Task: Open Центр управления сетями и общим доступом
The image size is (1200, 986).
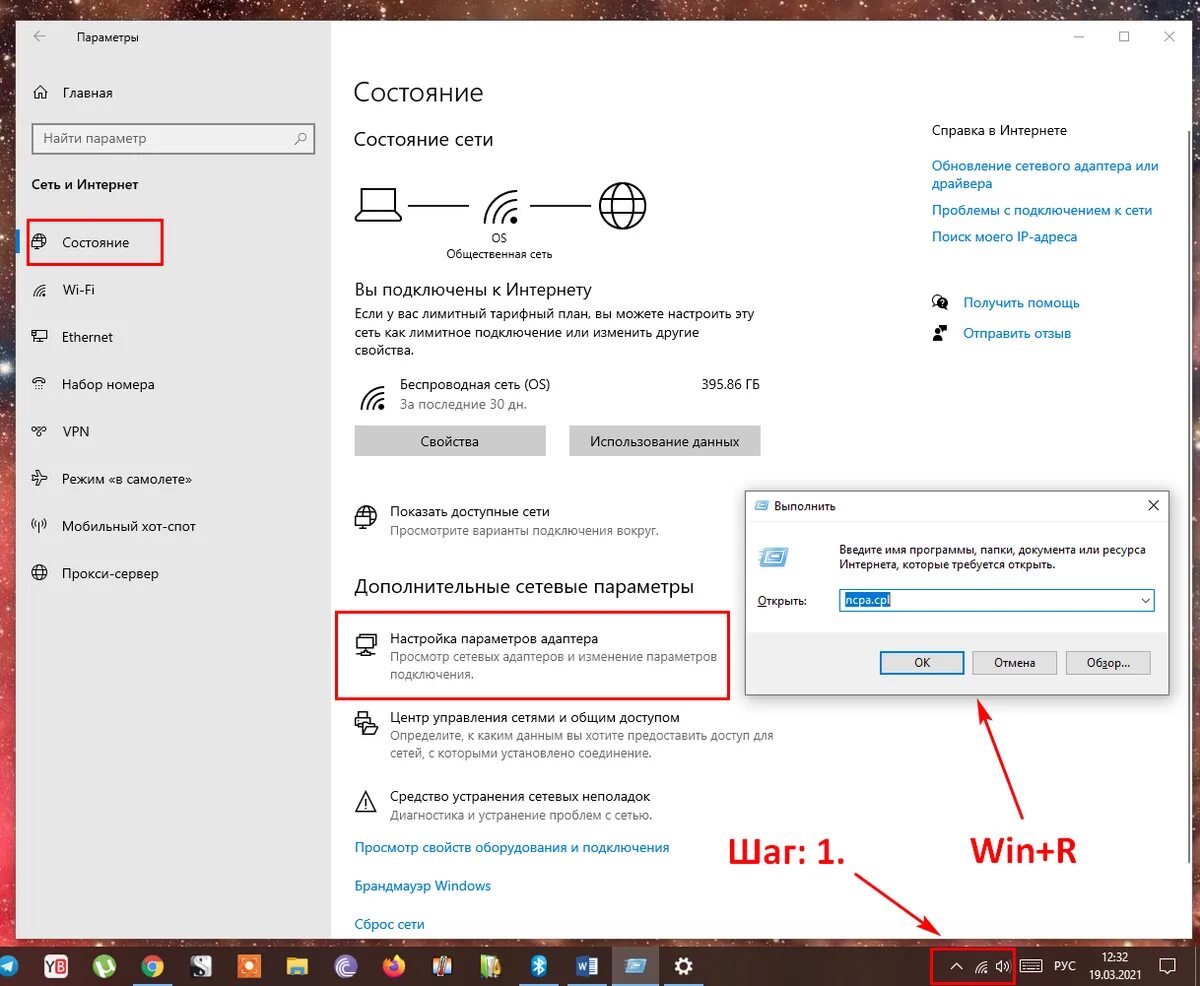Action: point(565,735)
